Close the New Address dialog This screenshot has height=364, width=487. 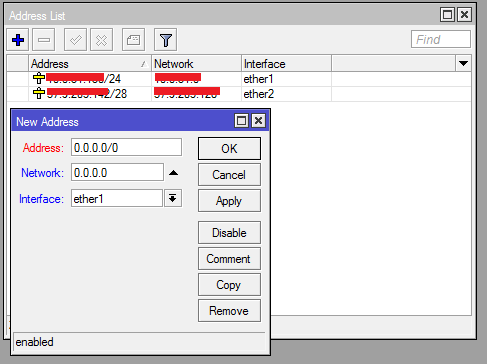(258, 120)
